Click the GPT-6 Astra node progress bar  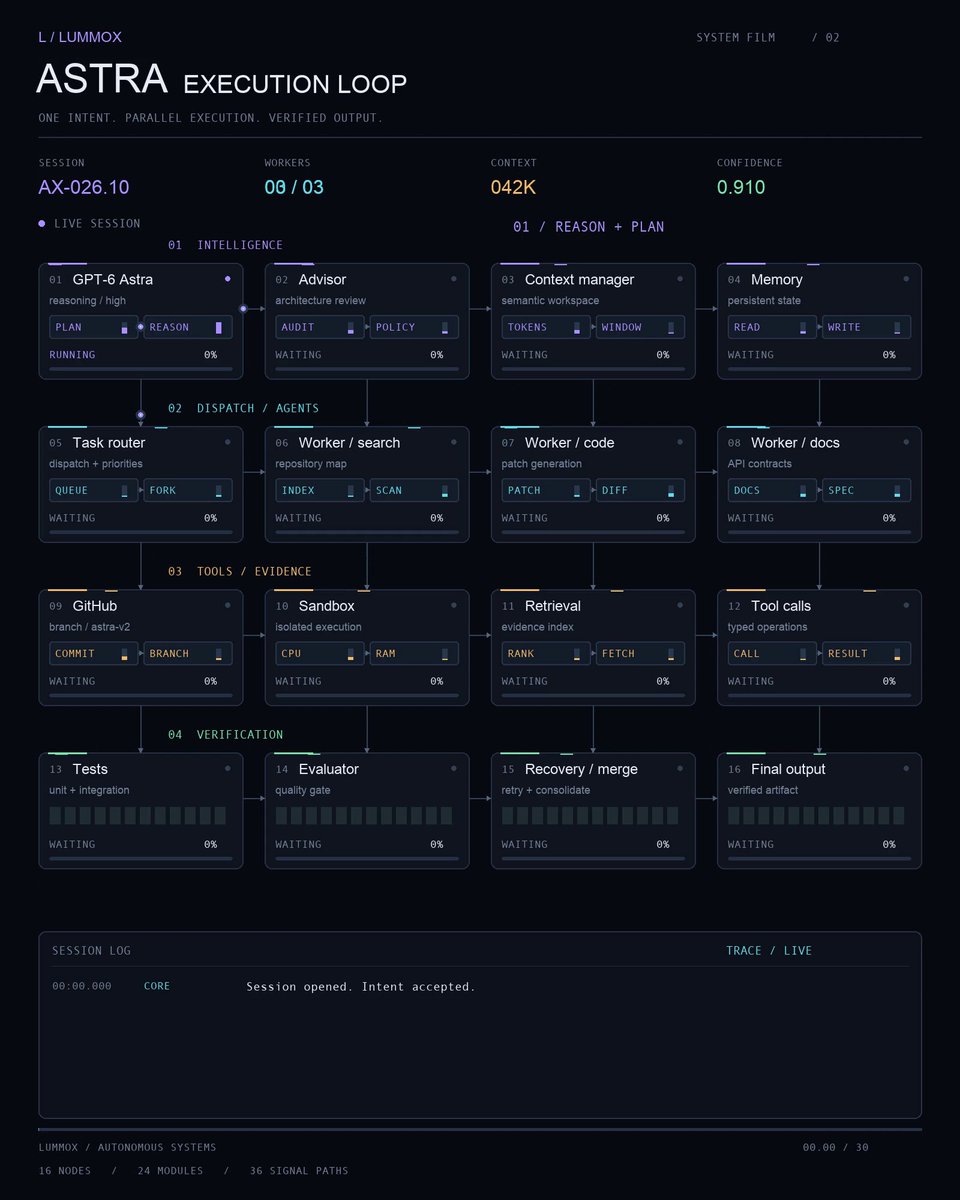pos(141,369)
